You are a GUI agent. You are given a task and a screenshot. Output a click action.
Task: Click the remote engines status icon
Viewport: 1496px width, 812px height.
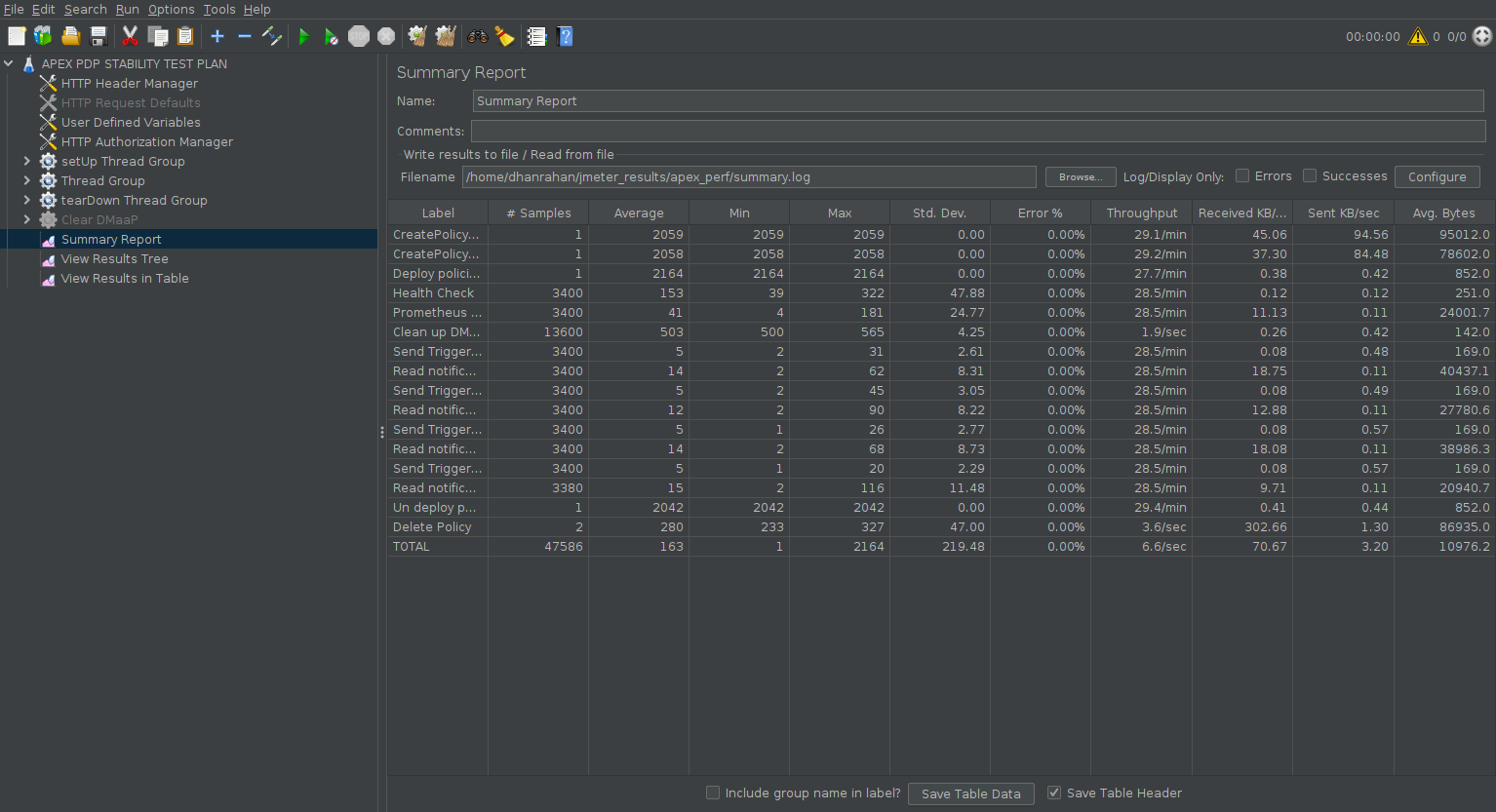click(1482, 36)
